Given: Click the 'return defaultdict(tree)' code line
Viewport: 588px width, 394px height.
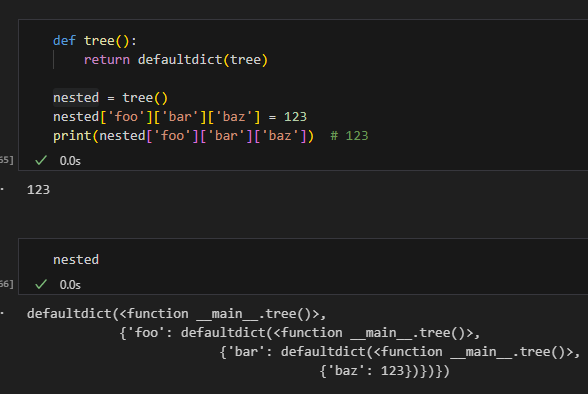Looking at the screenshot, I should click(176, 60).
